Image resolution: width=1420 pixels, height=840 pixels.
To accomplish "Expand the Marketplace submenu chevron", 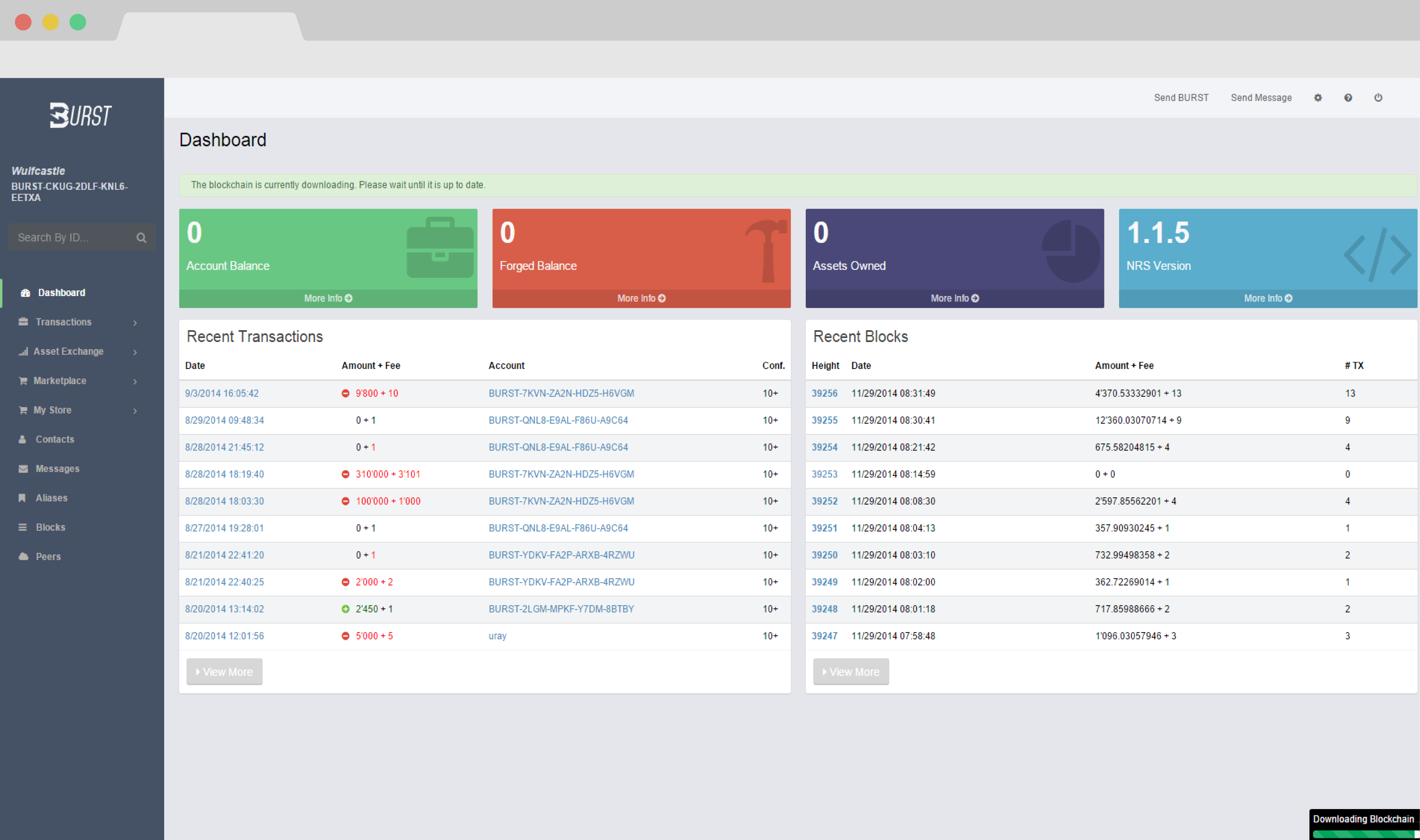I will click(135, 382).
